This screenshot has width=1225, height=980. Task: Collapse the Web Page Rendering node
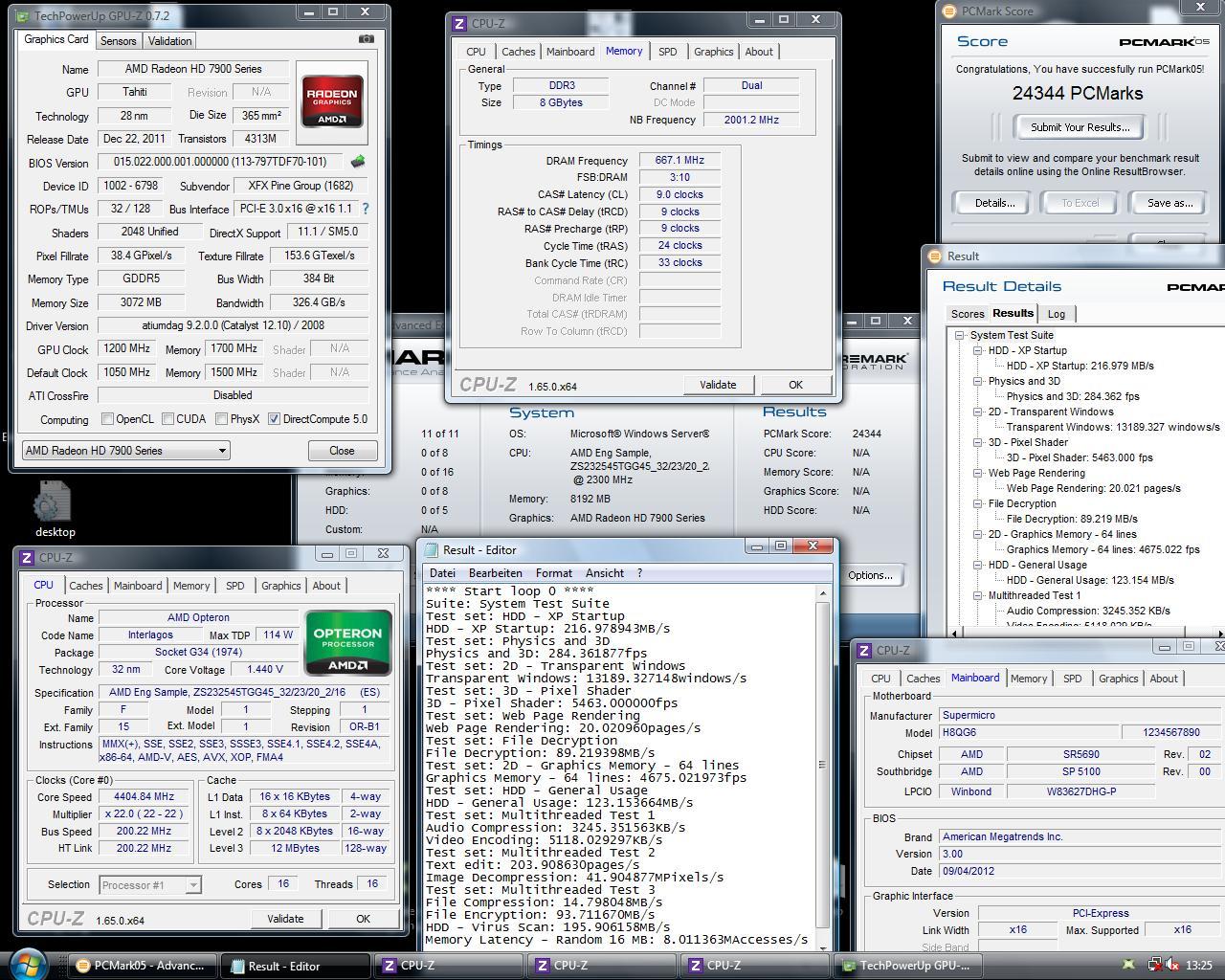[978, 473]
